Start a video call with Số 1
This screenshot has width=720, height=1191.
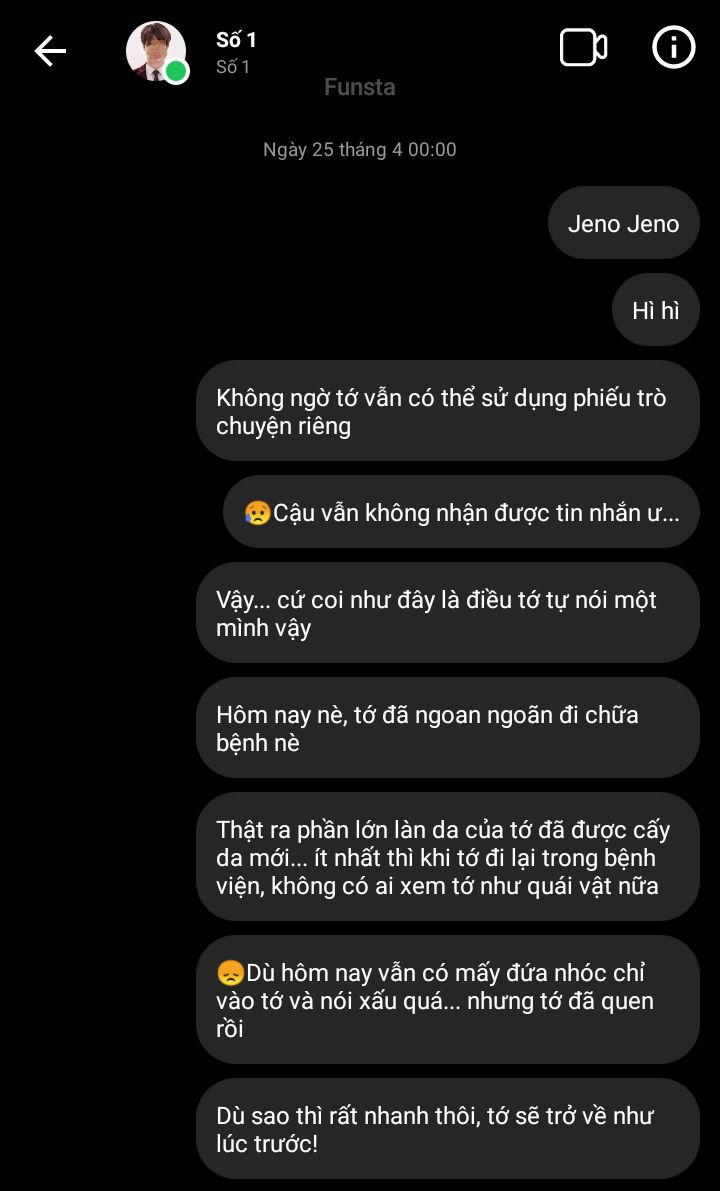[x=583, y=48]
